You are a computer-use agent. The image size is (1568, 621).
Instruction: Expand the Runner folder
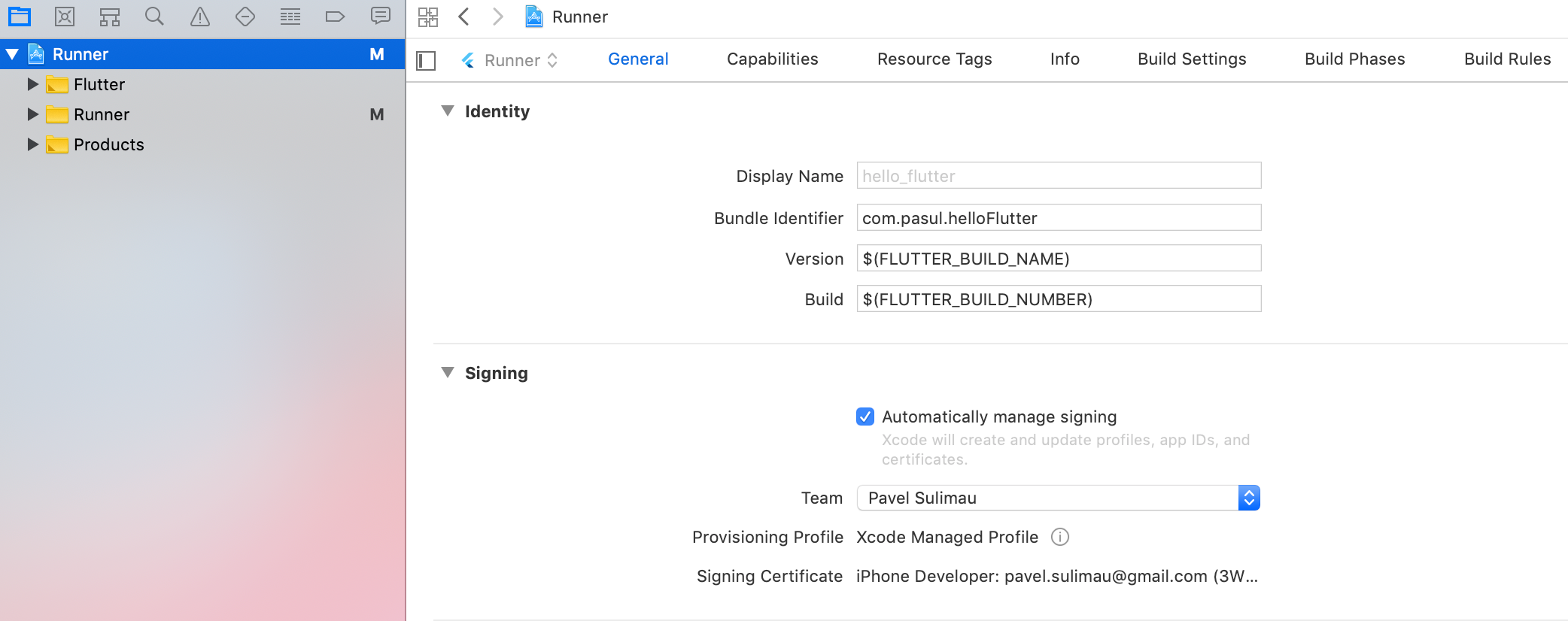pyautogui.click(x=32, y=114)
